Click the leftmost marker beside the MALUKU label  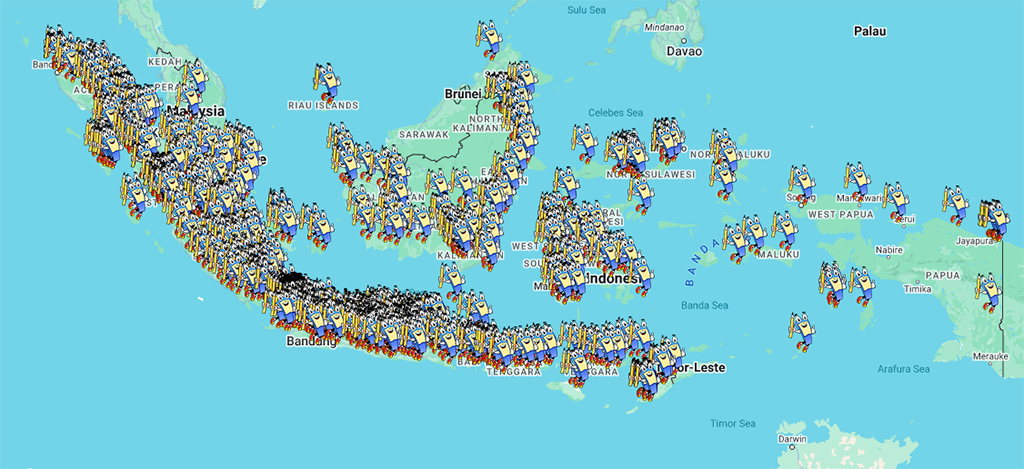click(736, 243)
